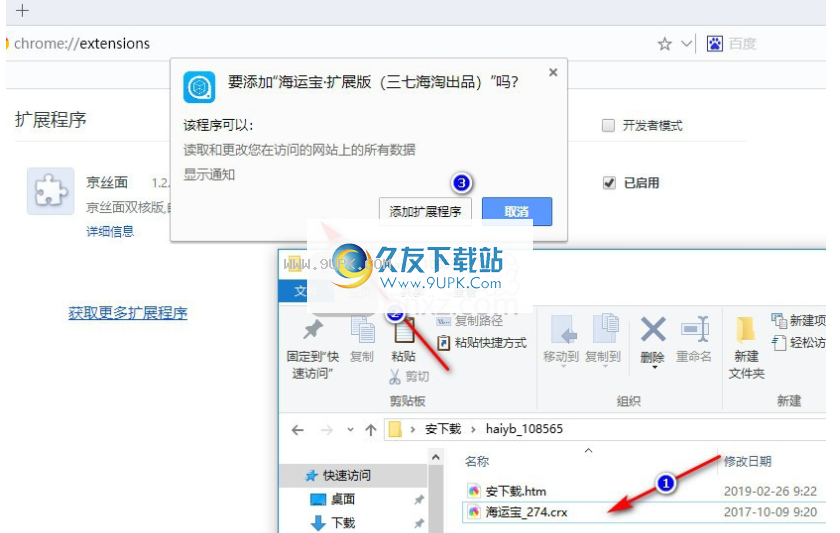This screenshot has width=840, height=533.
Task: Click the haiyb_108565 breadcrumb segment
Action: pyautogui.click(x=524, y=429)
